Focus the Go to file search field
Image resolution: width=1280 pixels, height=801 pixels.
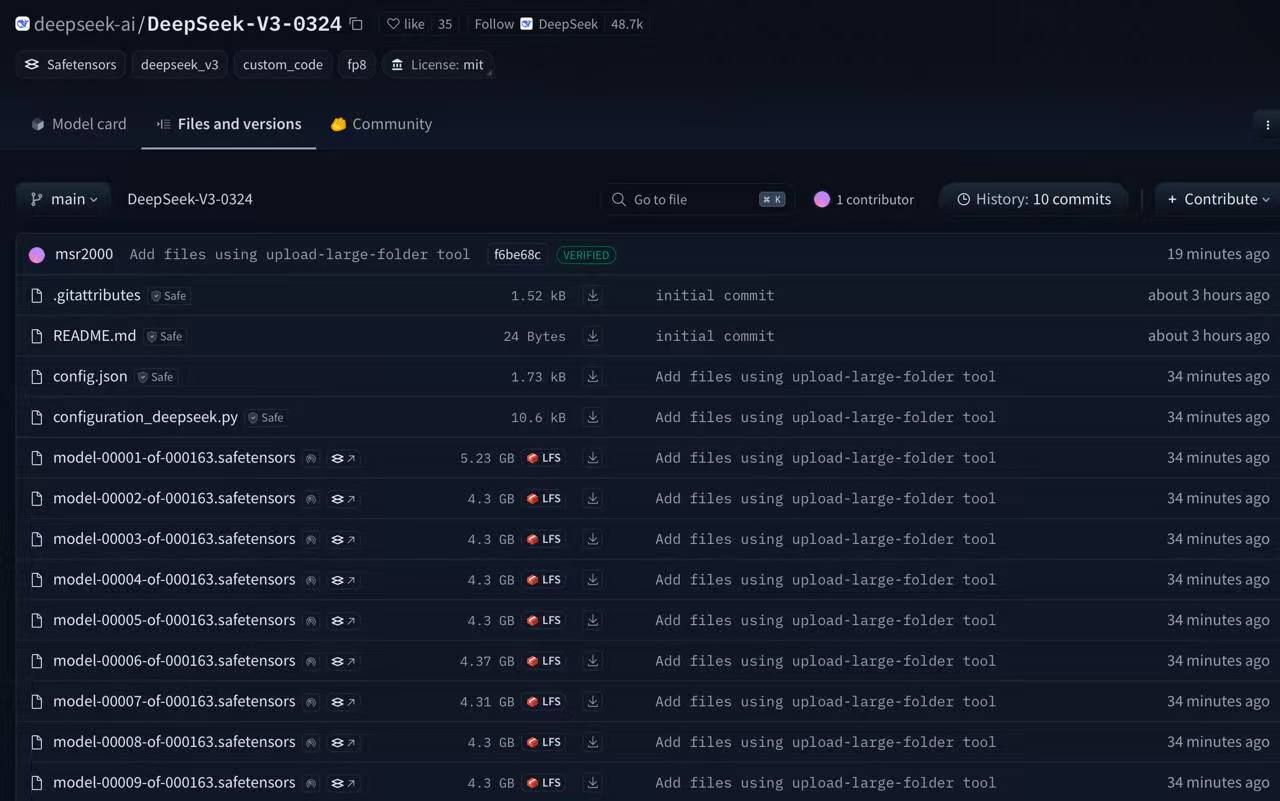coord(696,199)
